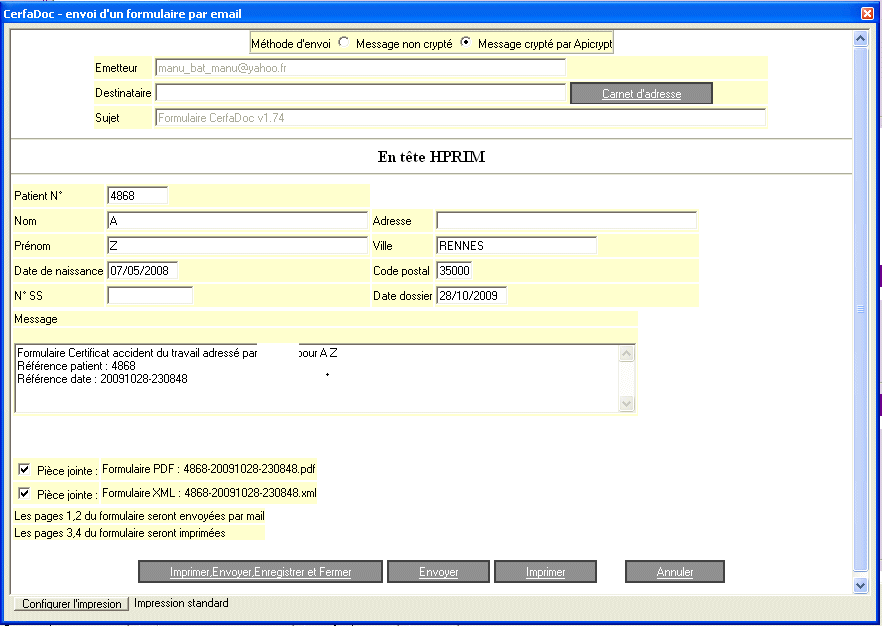Open Configurer l'impression settings
This screenshot has width=882, height=626.
coord(71,604)
